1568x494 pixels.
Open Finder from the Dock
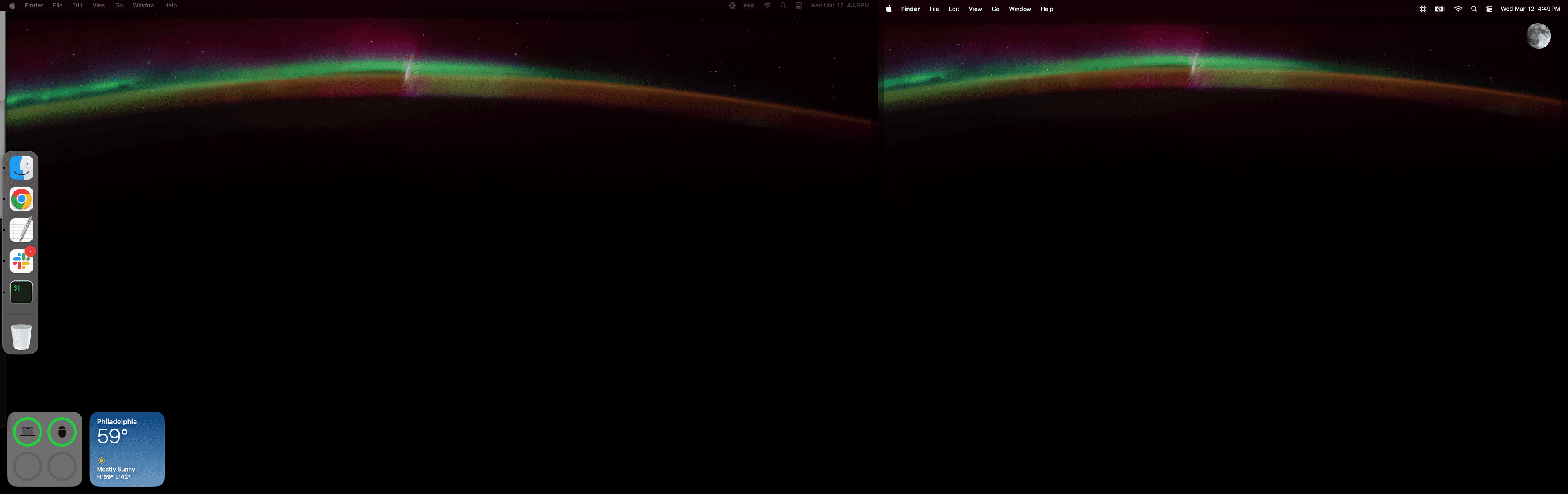21,167
